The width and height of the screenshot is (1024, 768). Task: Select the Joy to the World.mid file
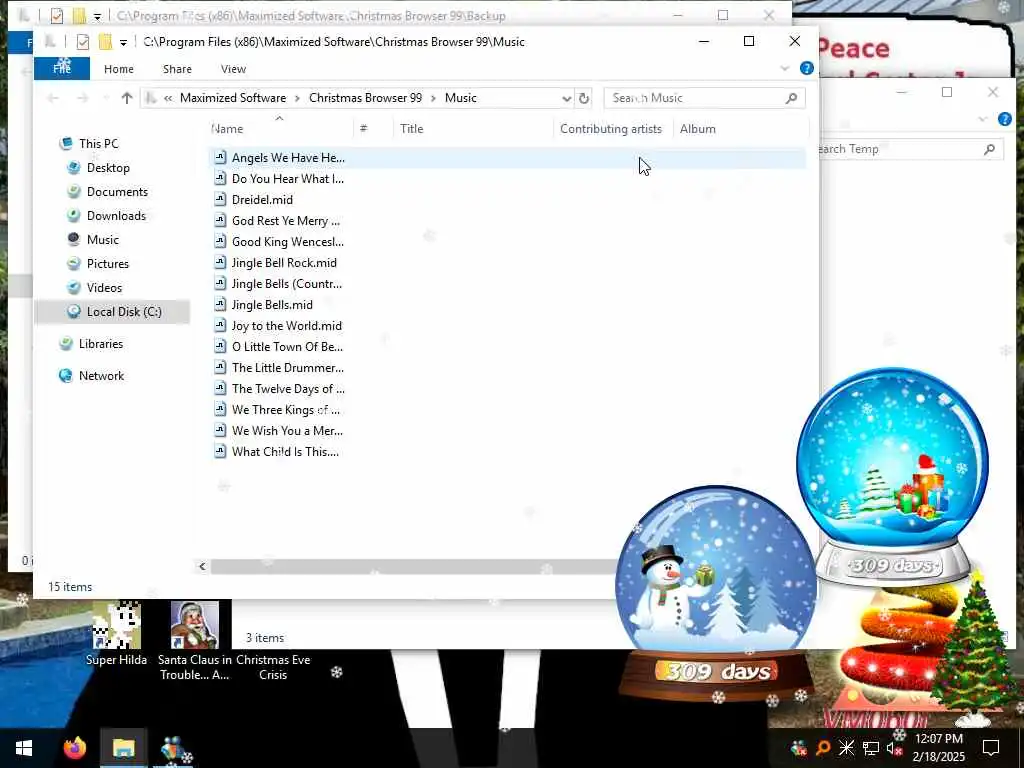pos(287,325)
